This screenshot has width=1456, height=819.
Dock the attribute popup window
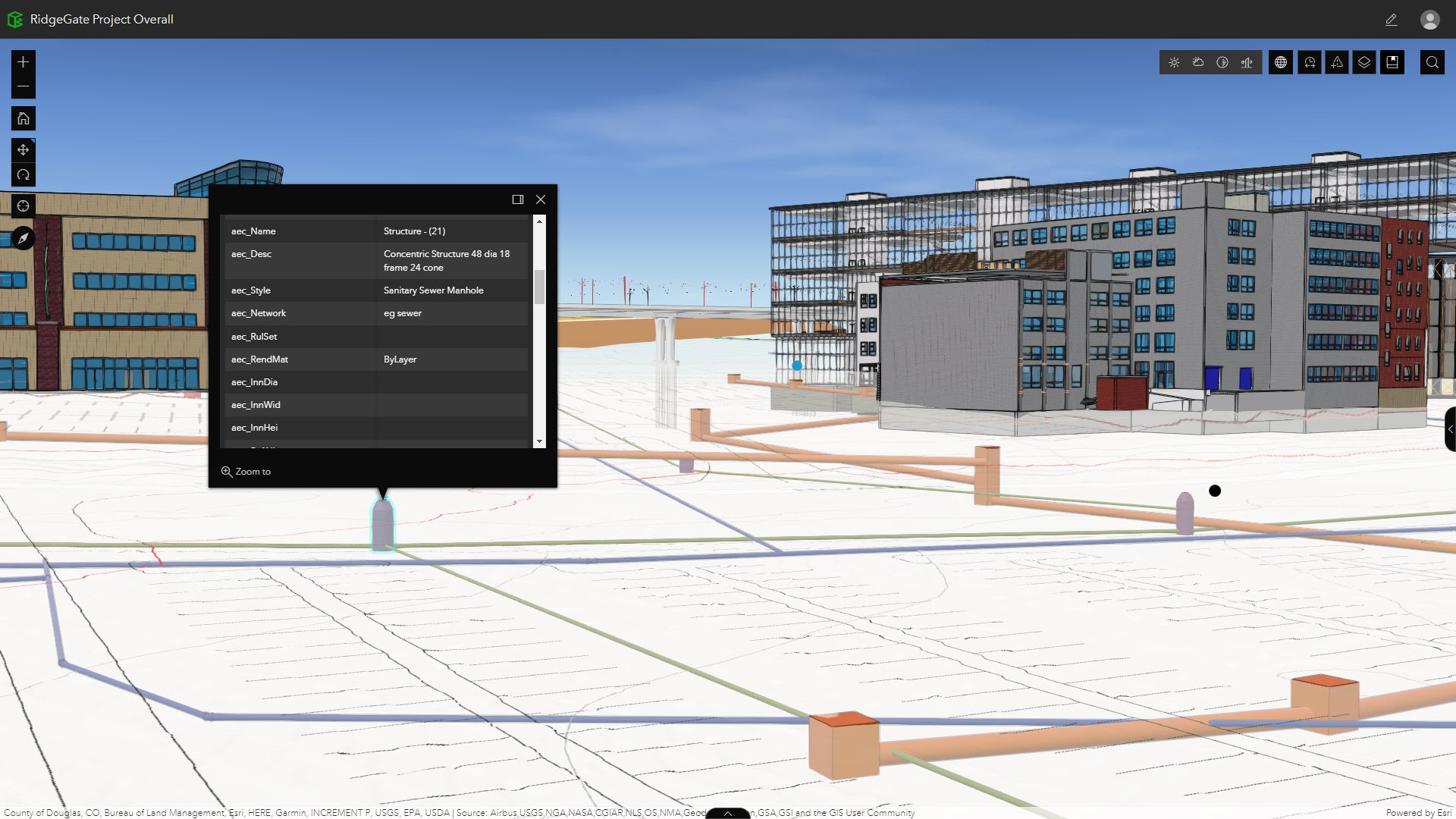tap(518, 199)
